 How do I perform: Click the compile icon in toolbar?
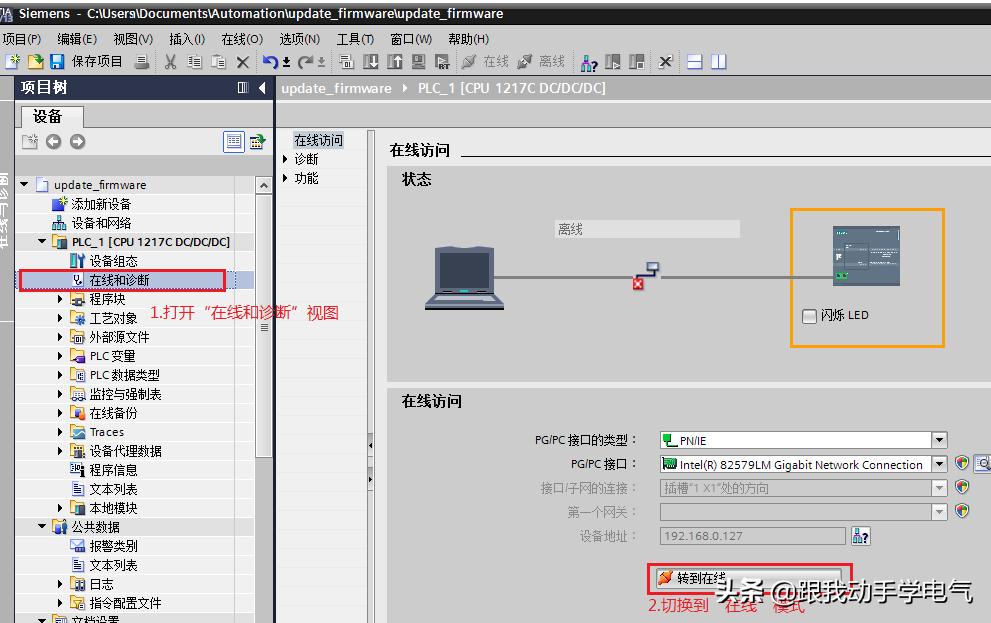tap(346, 61)
